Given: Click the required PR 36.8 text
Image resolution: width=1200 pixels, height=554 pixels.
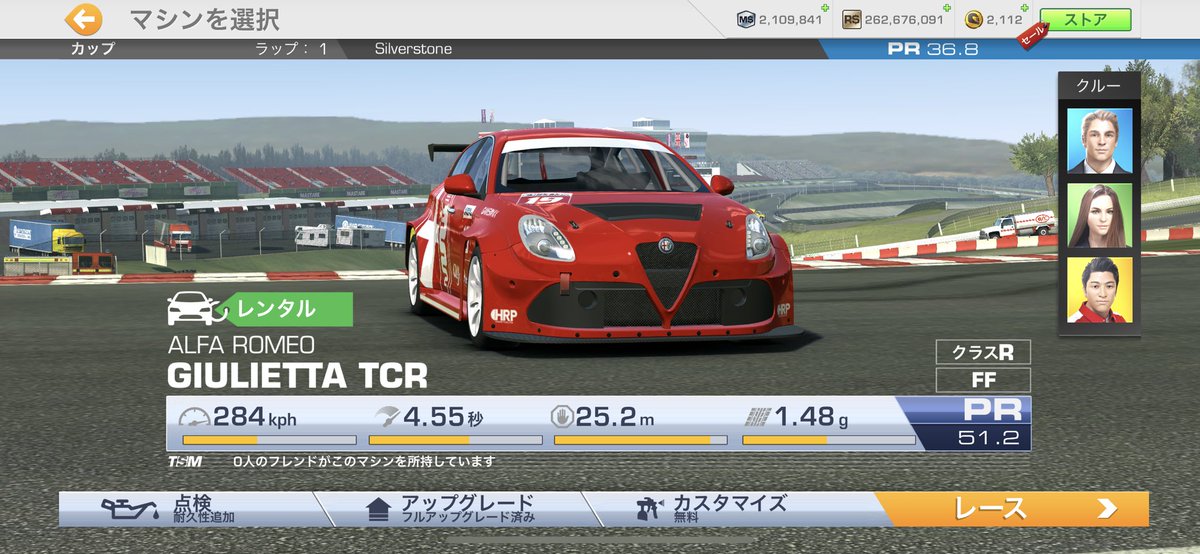Looking at the screenshot, I should coord(932,48).
